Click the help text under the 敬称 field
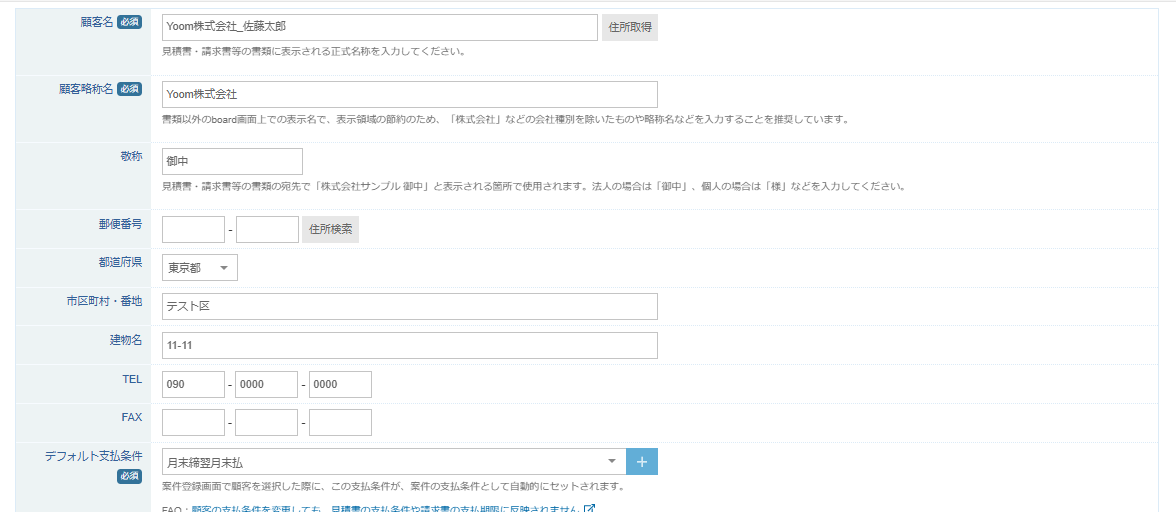This screenshot has height=512, width=1176. (x=533, y=187)
